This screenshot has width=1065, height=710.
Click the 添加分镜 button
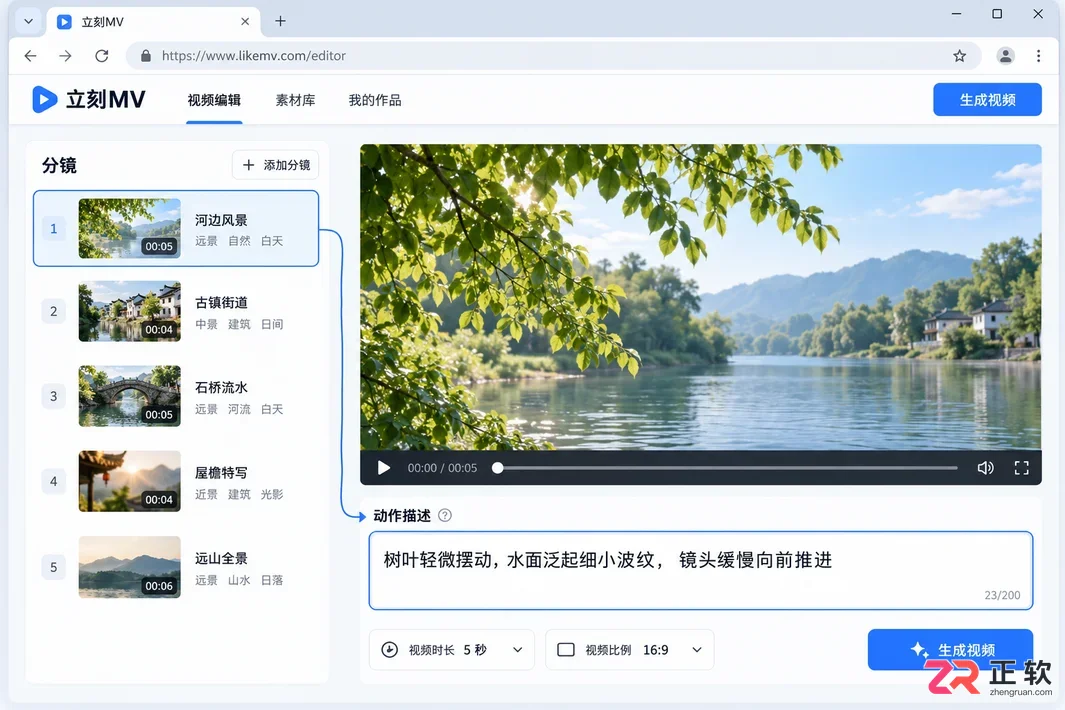tap(276, 165)
